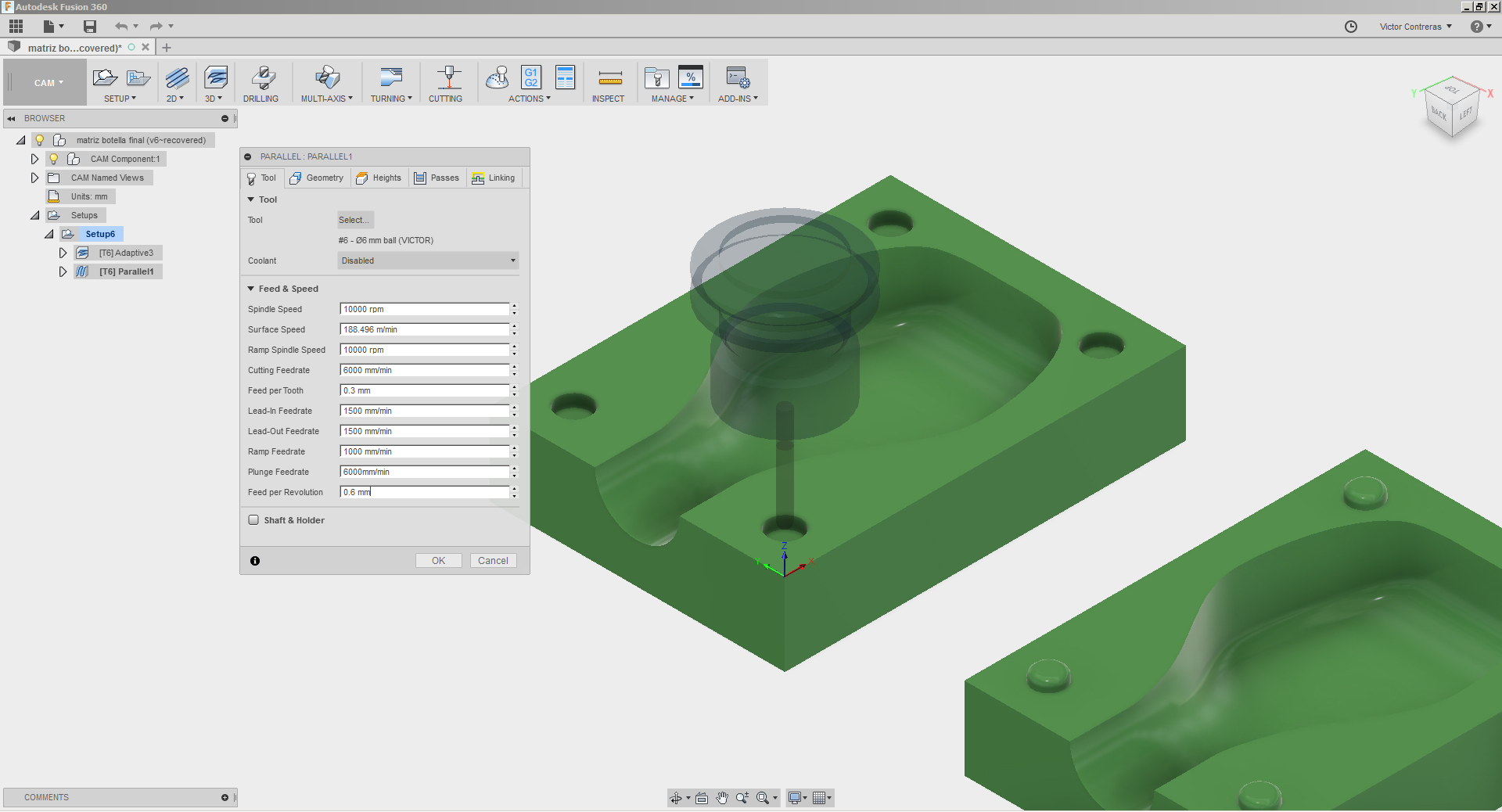
Task: Open the Coolant dropdown
Action: [x=428, y=260]
